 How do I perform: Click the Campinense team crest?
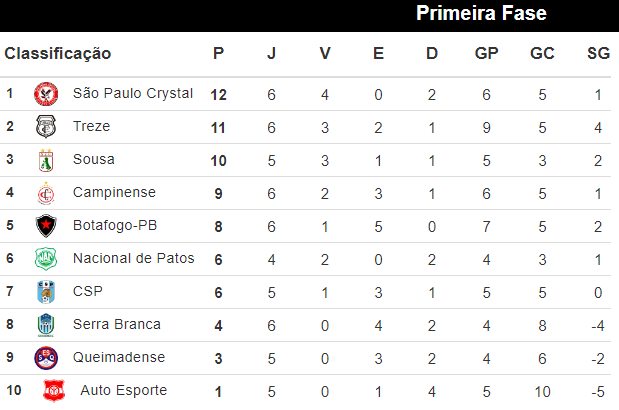[x=47, y=193]
